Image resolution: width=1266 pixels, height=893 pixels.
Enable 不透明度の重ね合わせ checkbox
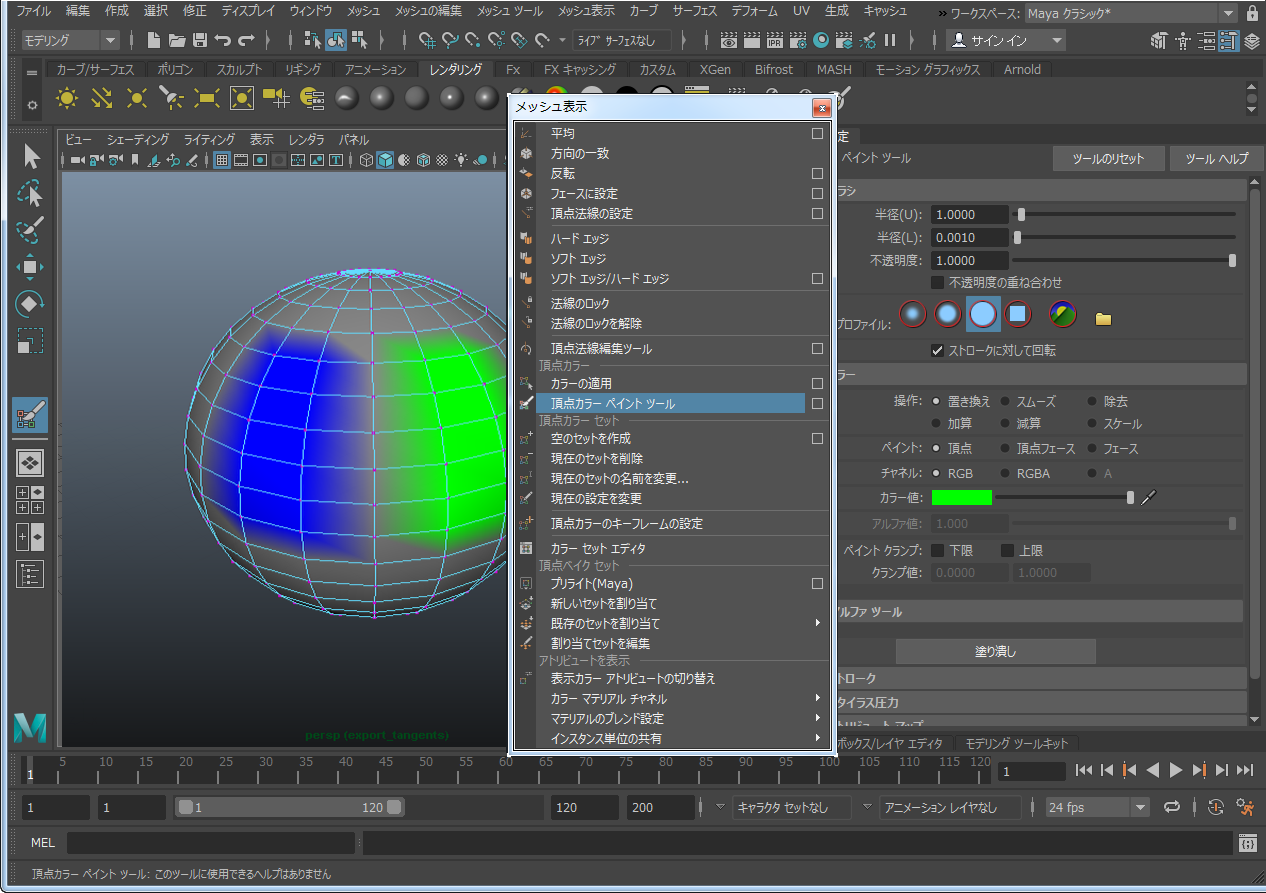click(937, 283)
